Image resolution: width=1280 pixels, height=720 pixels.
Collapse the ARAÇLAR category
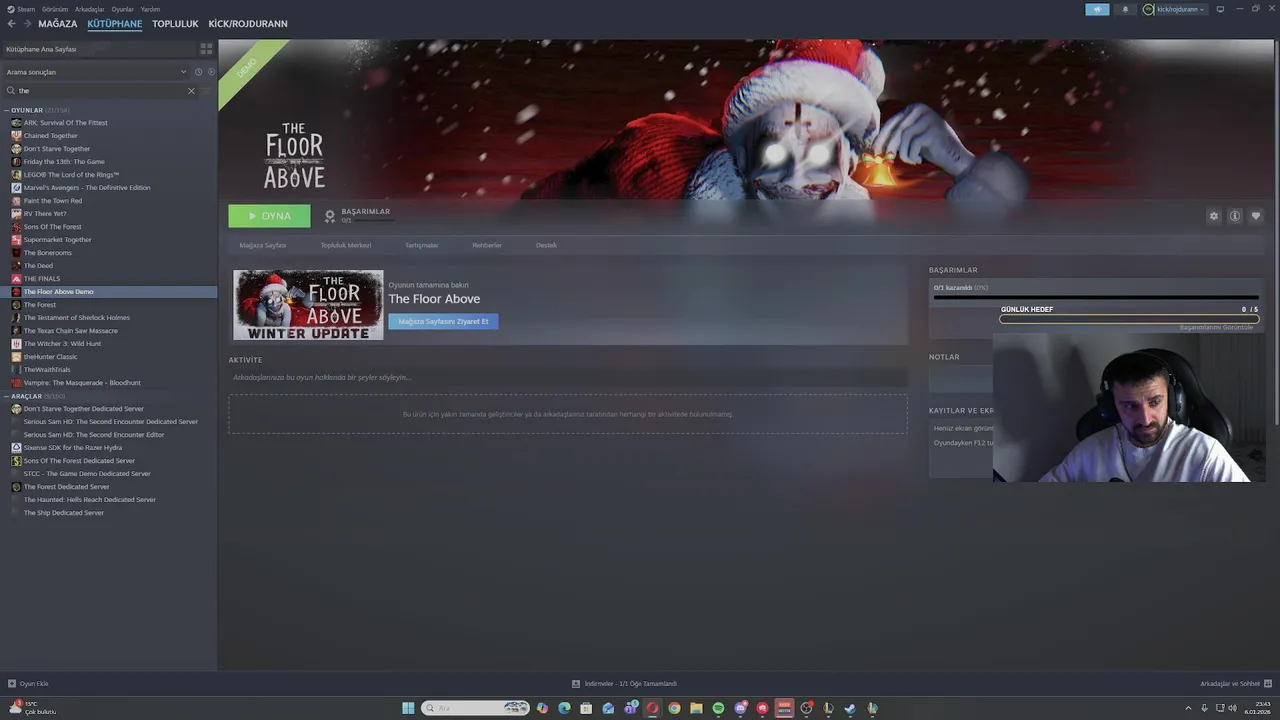[7, 396]
